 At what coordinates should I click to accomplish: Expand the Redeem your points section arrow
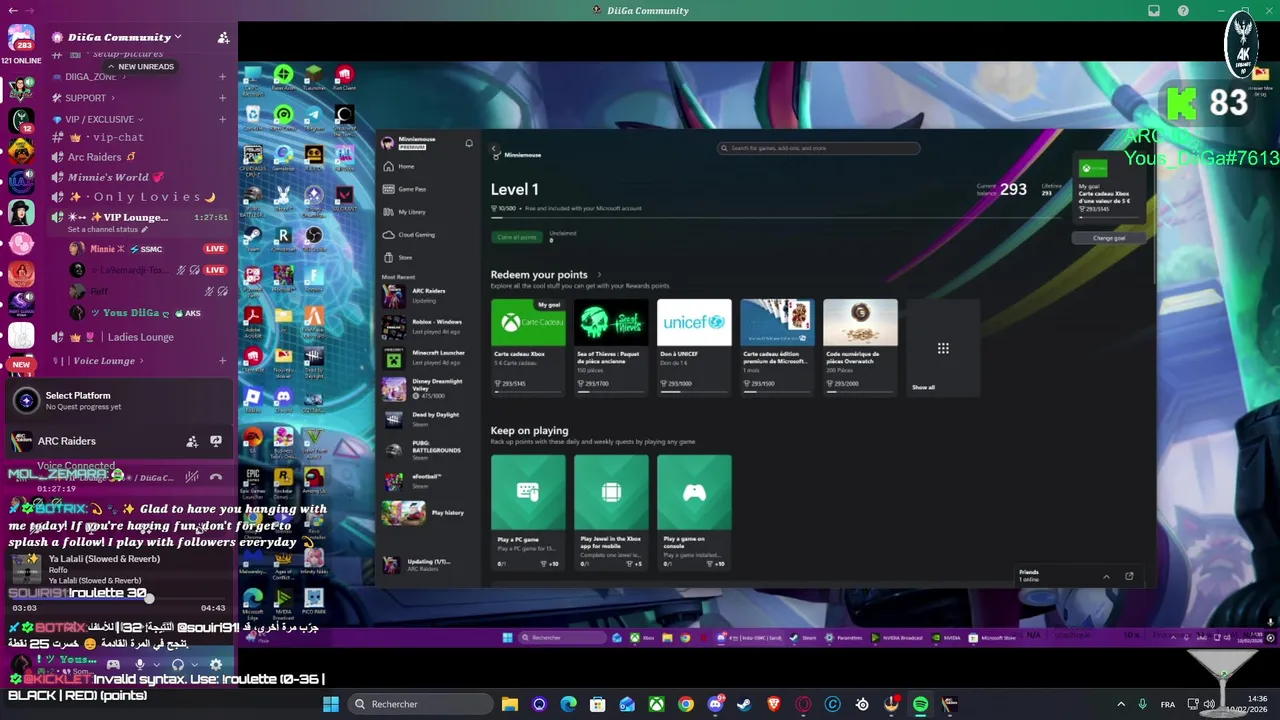point(599,275)
